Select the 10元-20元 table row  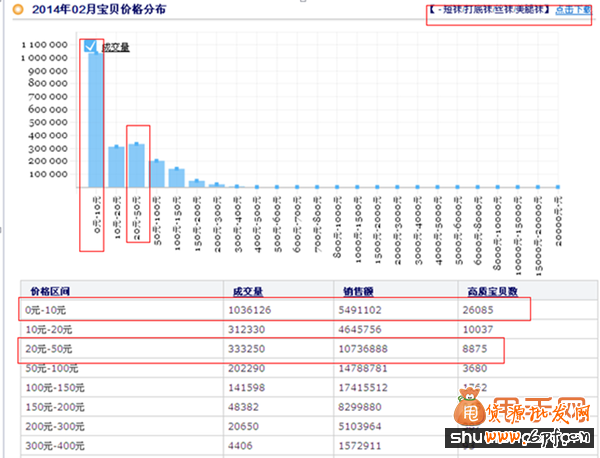(120, 330)
